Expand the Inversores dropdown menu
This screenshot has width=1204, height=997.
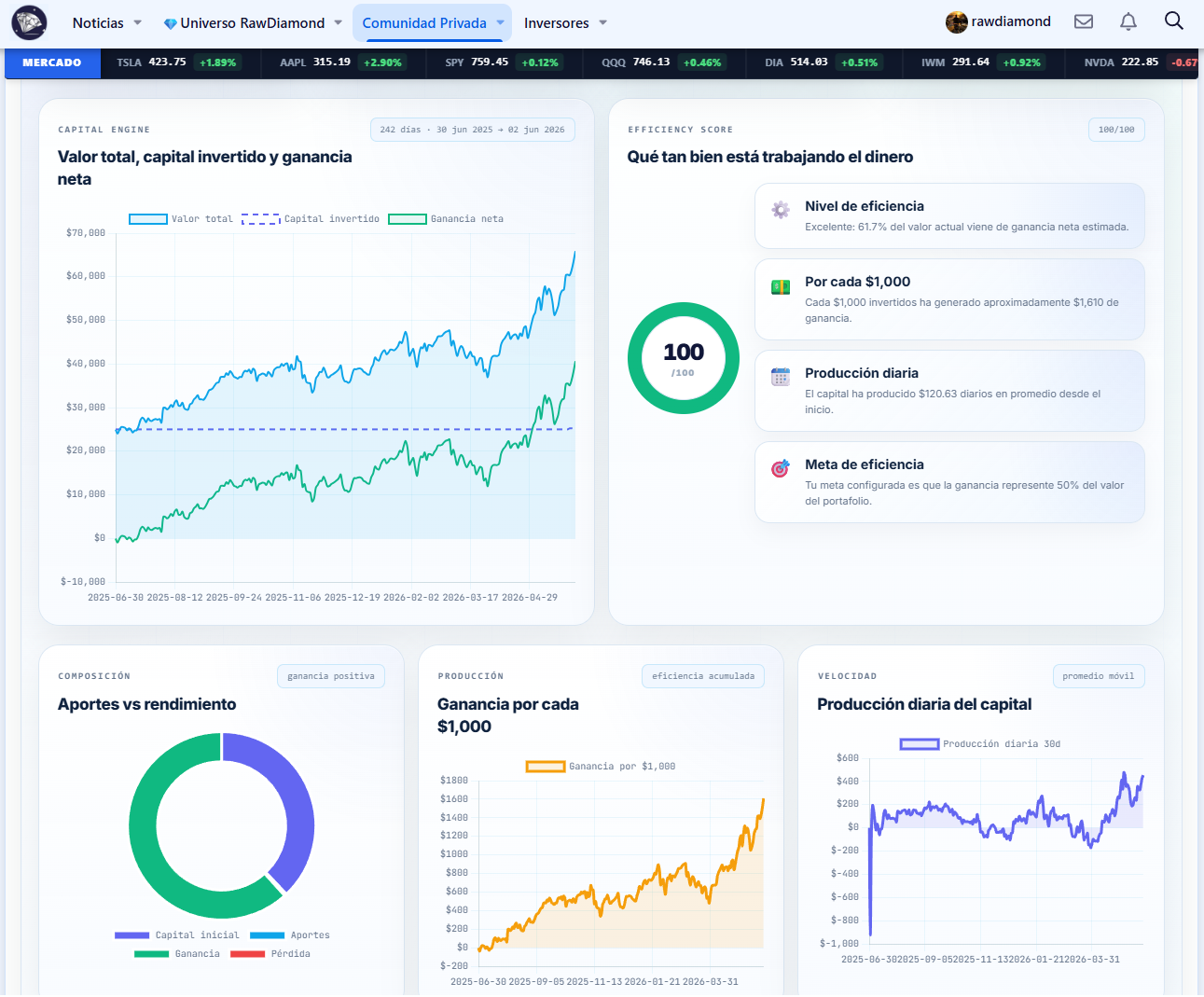(565, 22)
